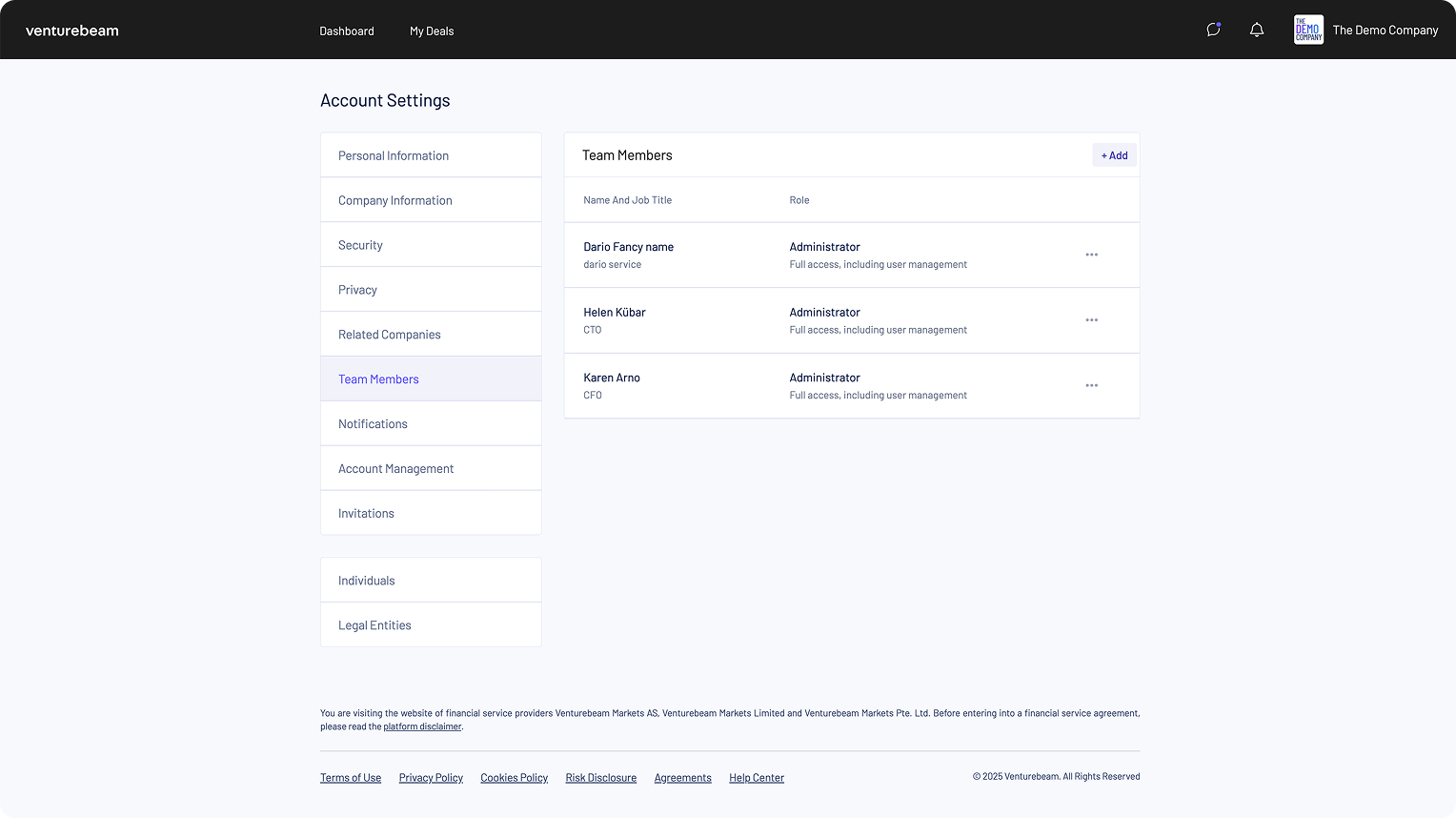The height and width of the screenshot is (818, 1456).
Task: Open the Privacy Policy footer link
Action: [x=431, y=778]
